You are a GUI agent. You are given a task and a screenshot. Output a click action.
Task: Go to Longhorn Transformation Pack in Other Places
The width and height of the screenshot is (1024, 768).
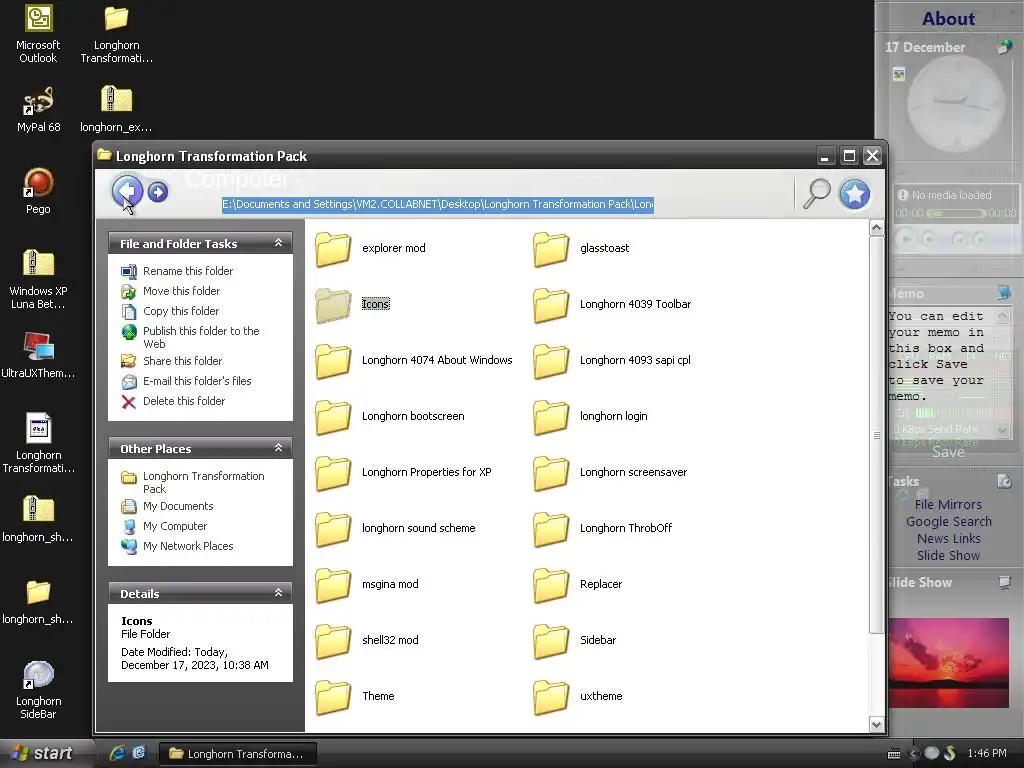[x=193, y=483]
